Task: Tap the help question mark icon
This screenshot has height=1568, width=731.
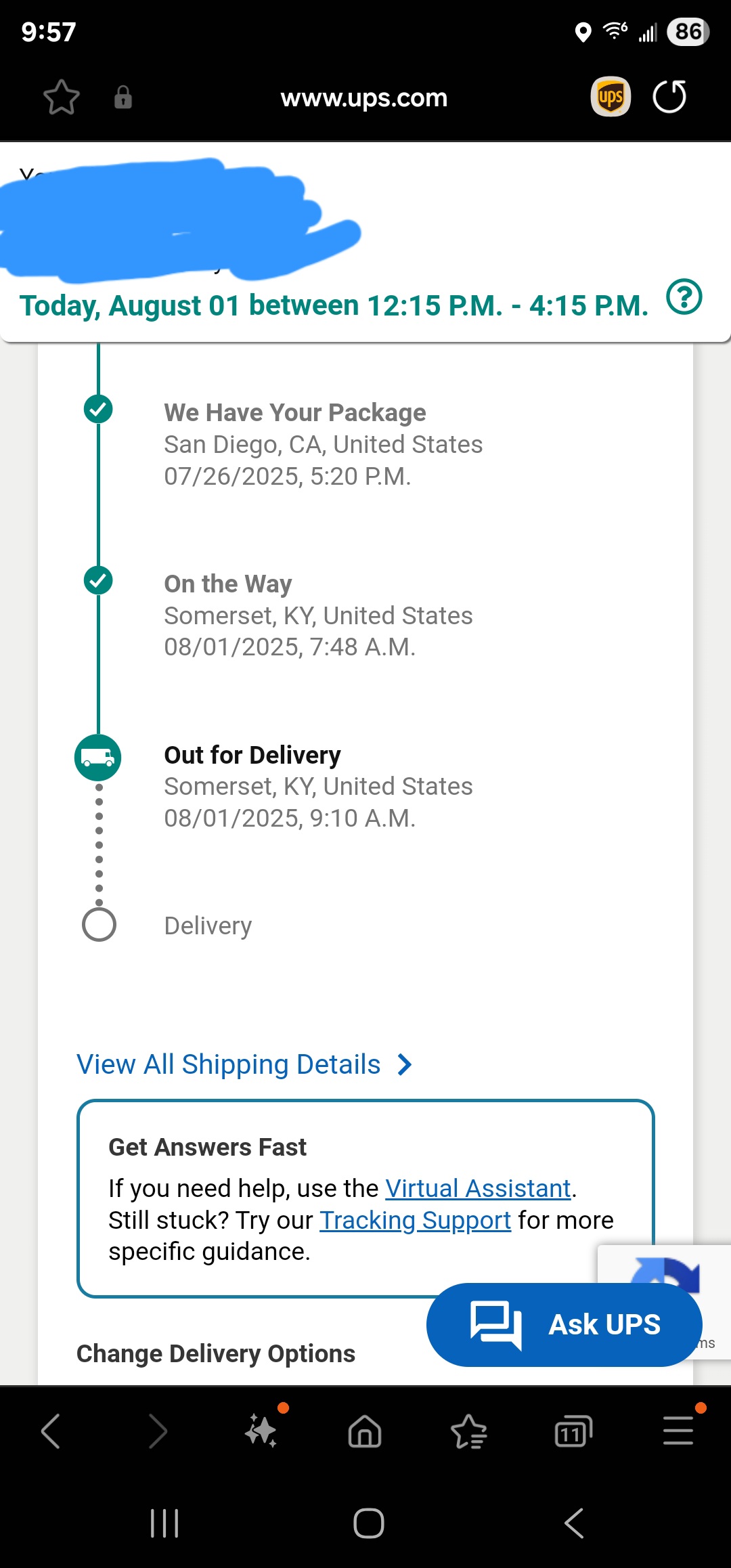Action: point(684,297)
